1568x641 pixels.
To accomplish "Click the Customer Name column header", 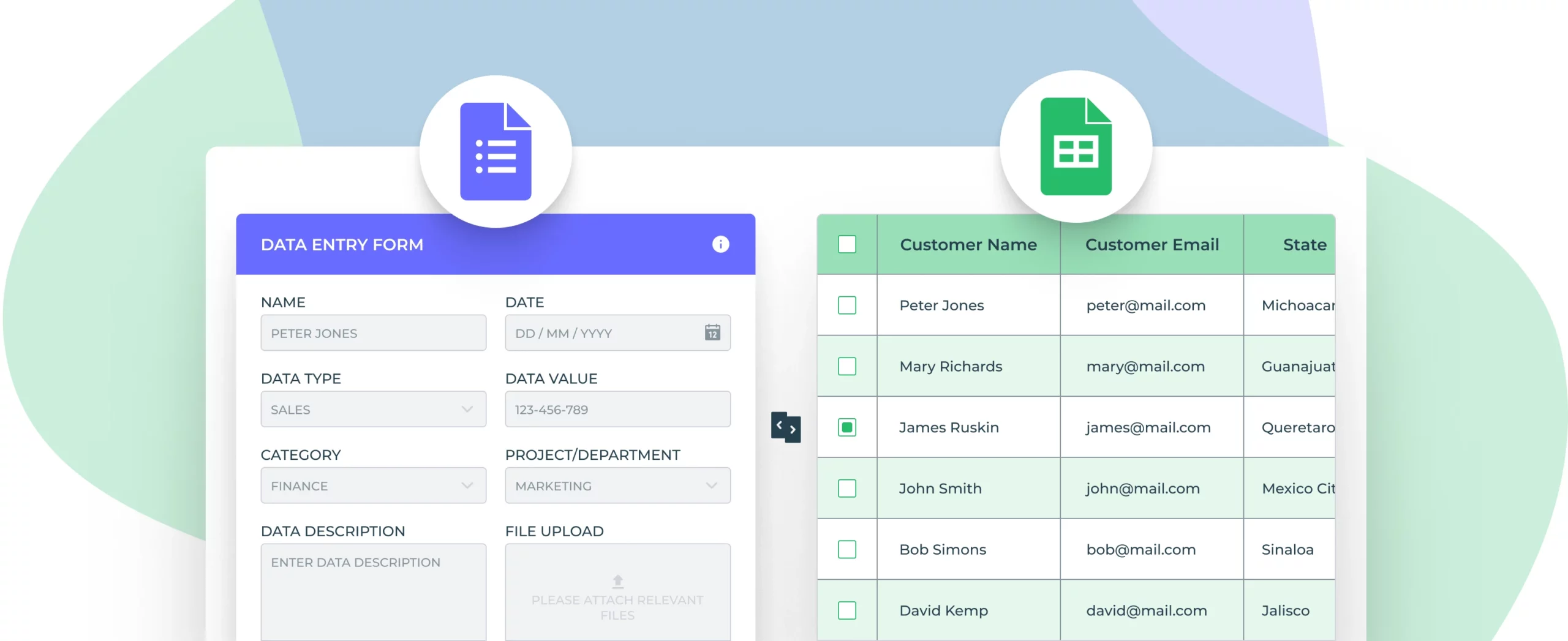I will point(968,244).
